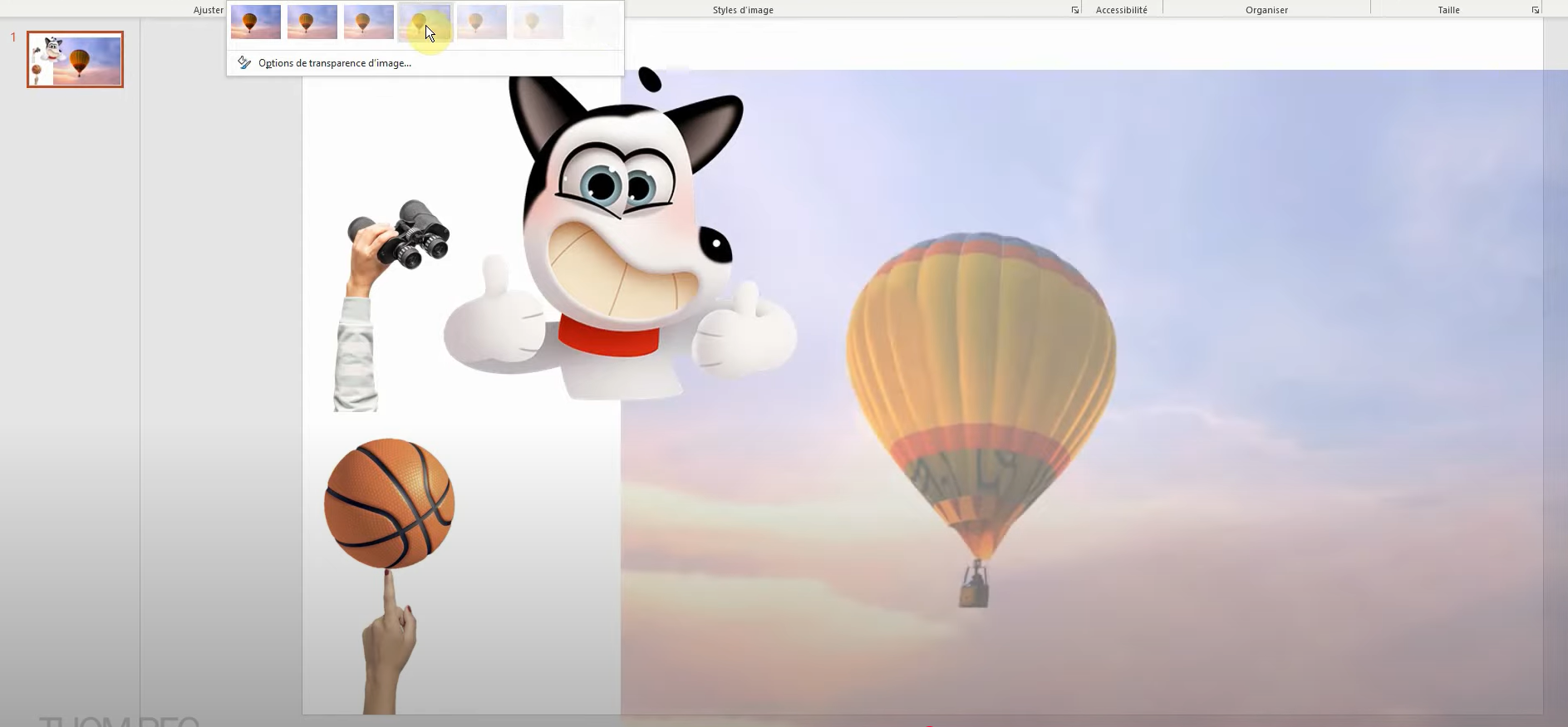Select slide 1 thumbnail in the panel
1568x727 pixels.
coord(75,59)
